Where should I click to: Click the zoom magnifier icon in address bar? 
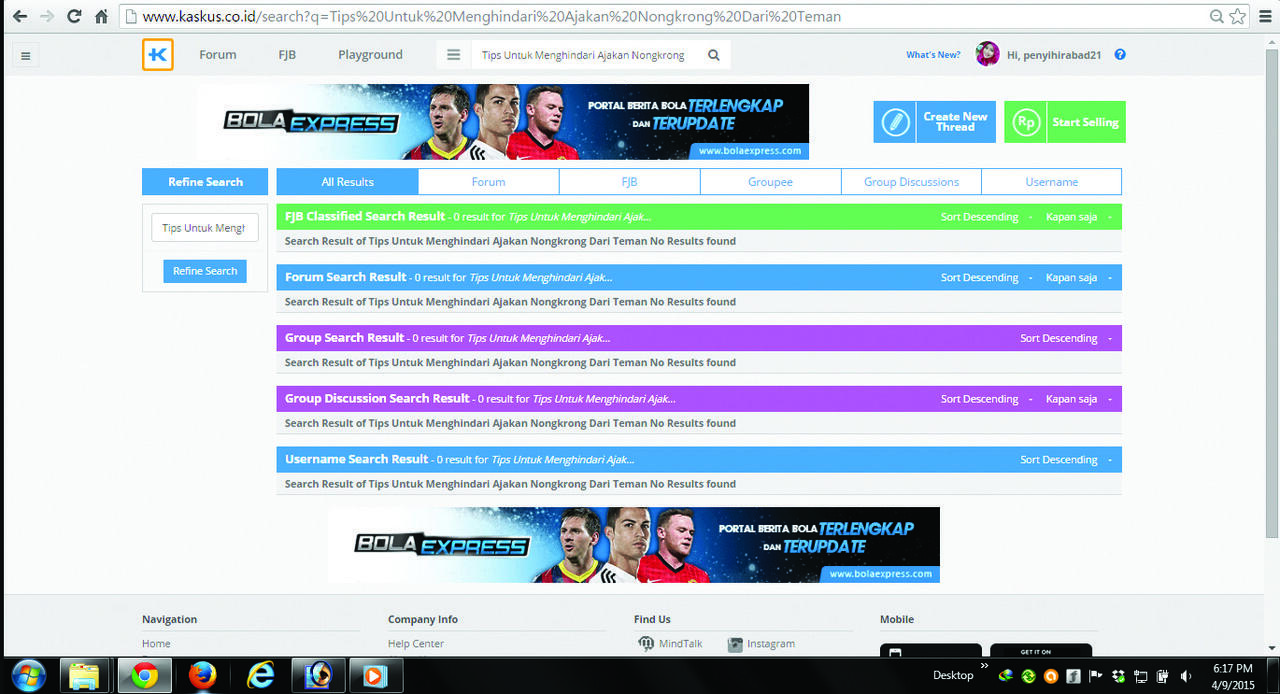1216,16
